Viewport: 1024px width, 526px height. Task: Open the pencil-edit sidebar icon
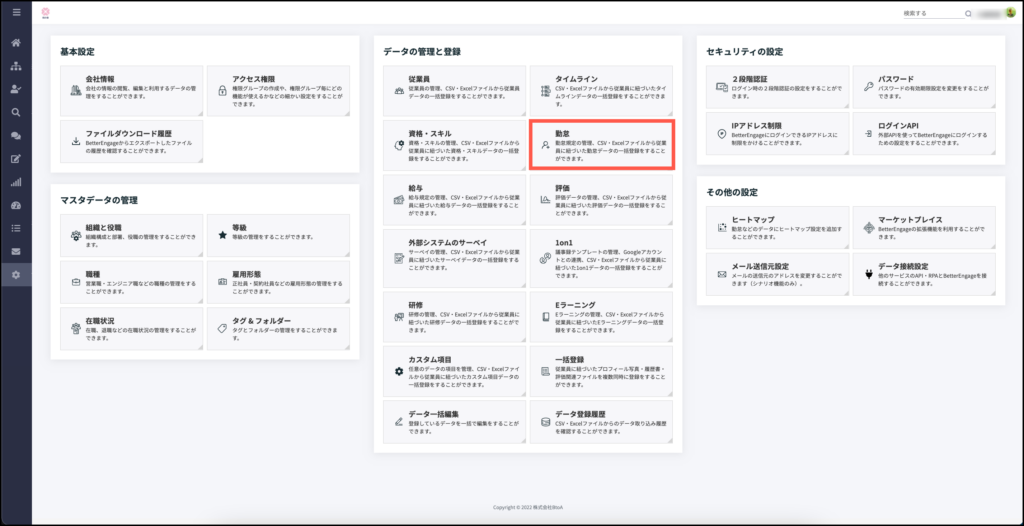tap(16, 159)
